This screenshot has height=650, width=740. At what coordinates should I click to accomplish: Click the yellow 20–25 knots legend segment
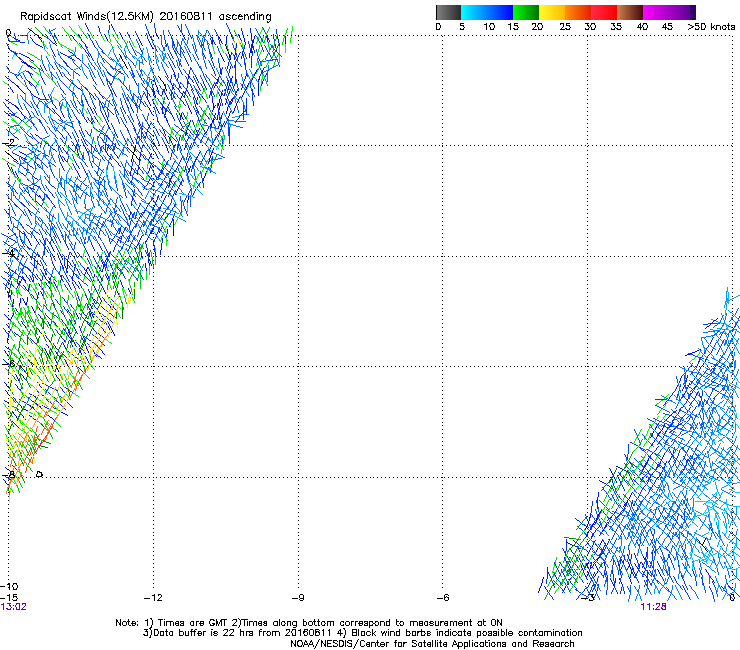(x=552, y=12)
